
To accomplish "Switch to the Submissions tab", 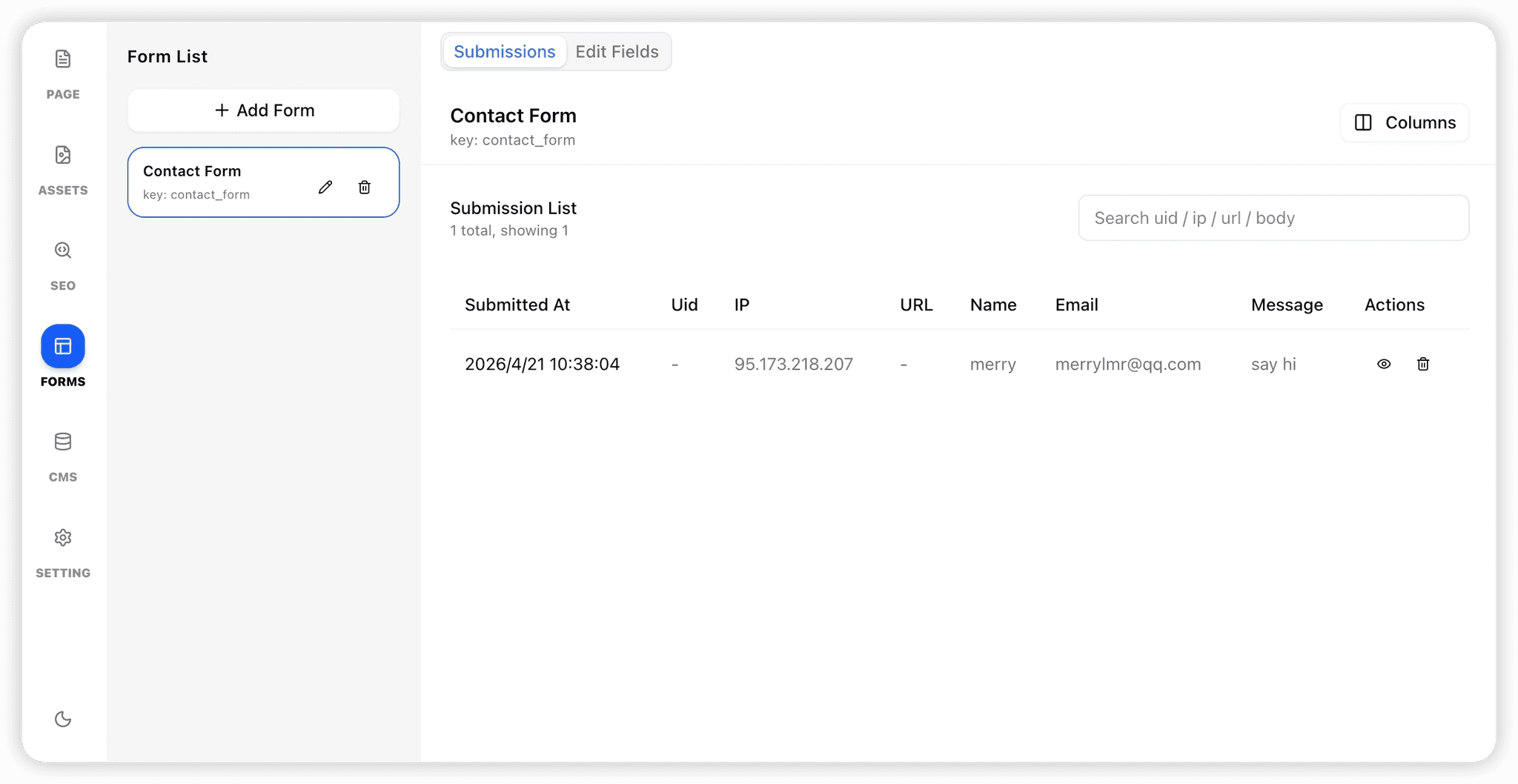I will 504,52.
